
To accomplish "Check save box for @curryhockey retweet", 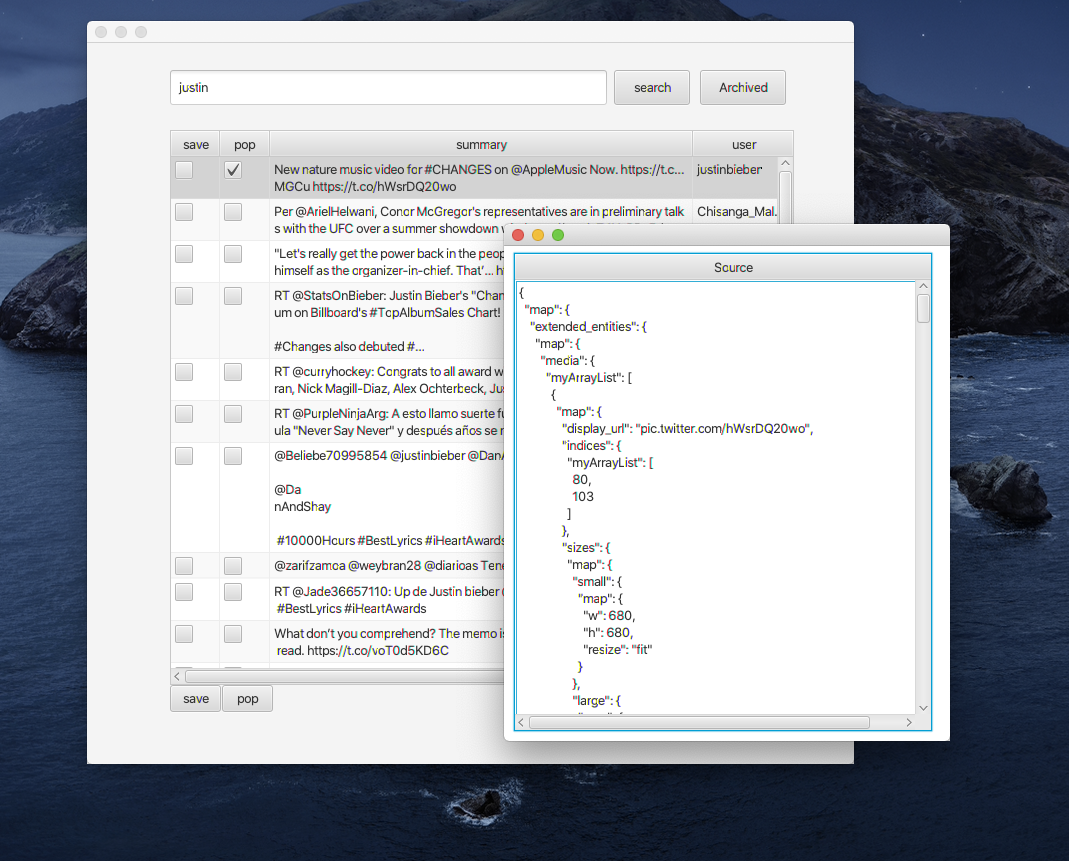I will point(184,372).
